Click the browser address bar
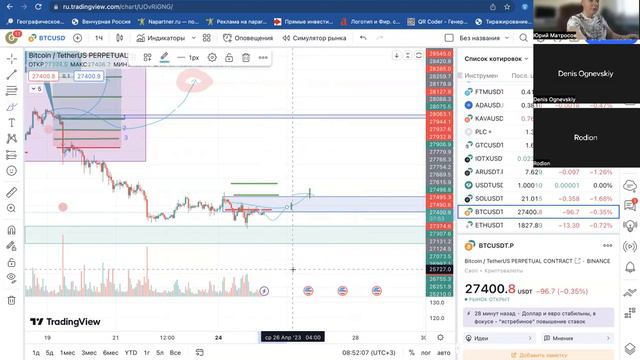640x360 pixels. point(269,7)
